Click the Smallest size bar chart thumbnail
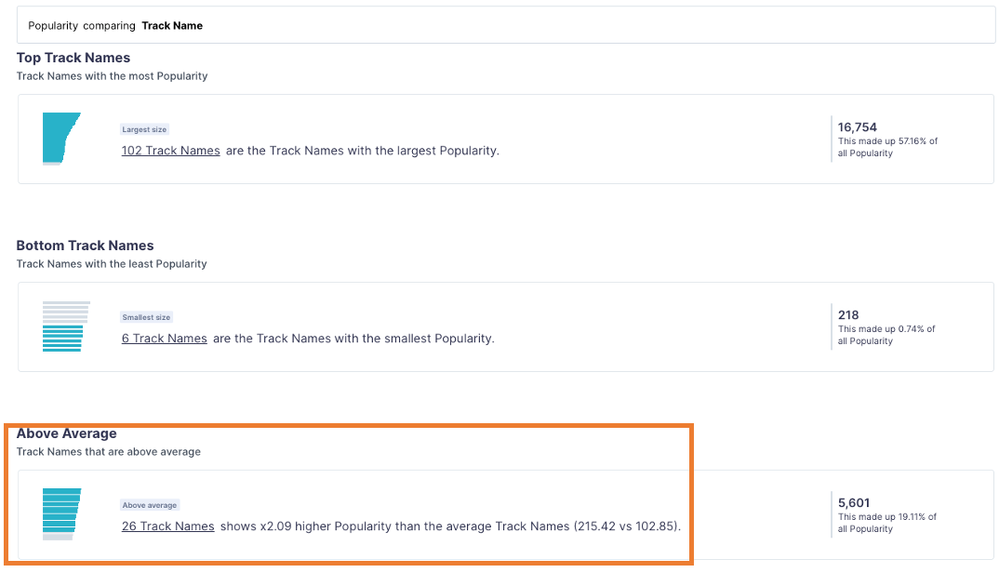Viewport: 999px width, 572px height. pyautogui.click(x=66, y=327)
